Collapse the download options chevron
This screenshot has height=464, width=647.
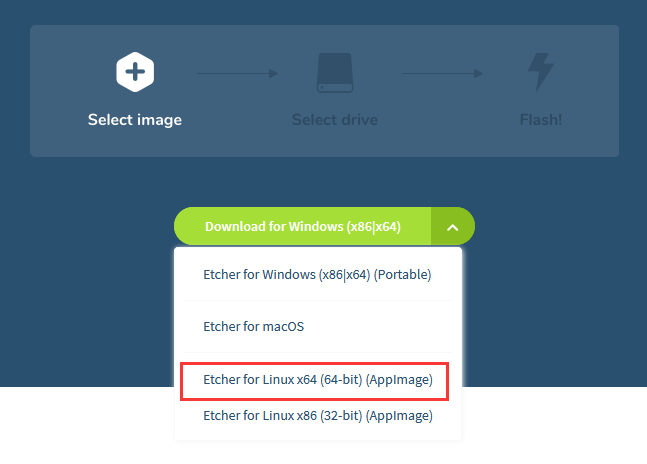tap(453, 226)
